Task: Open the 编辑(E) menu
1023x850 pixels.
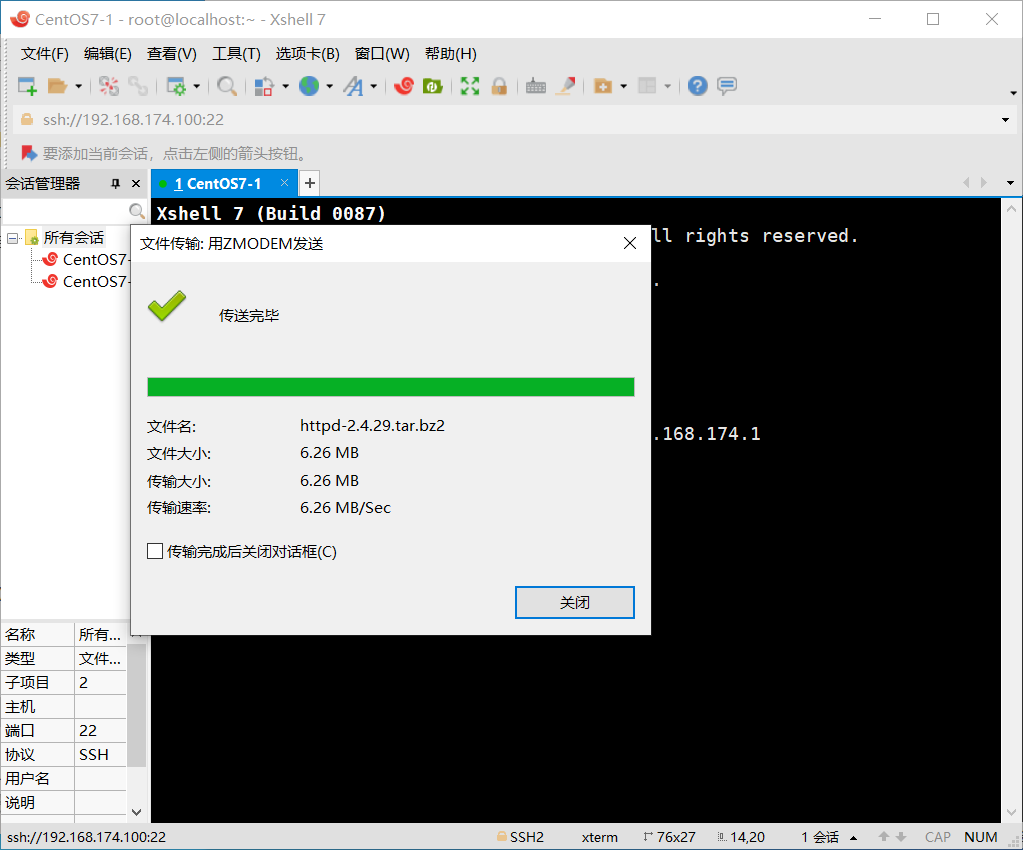Action: click(x=108, y=54)
